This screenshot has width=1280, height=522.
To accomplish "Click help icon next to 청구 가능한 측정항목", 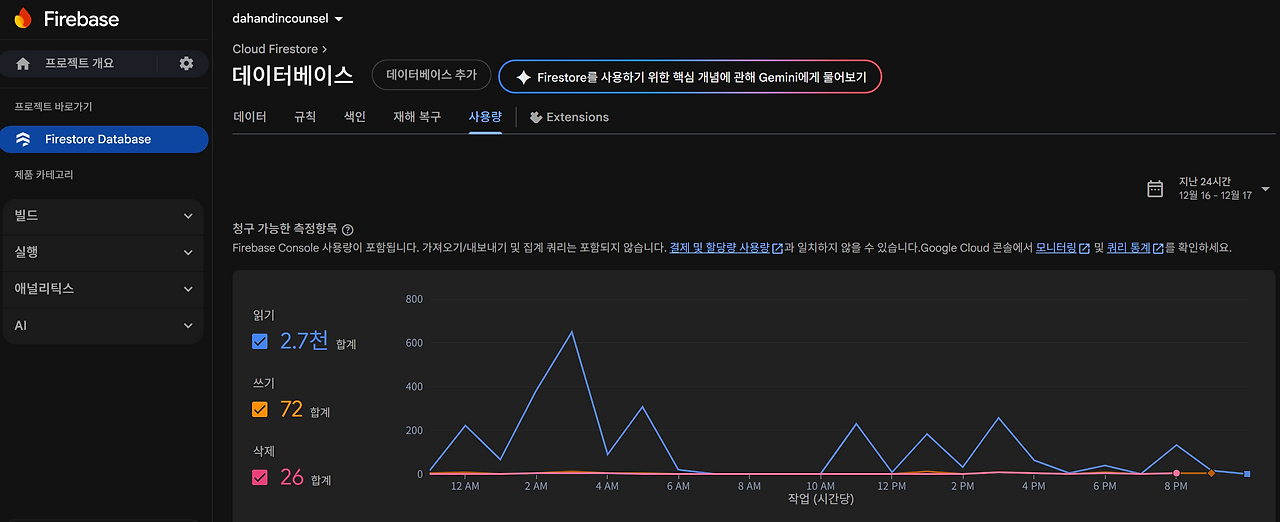I will 347,230.
